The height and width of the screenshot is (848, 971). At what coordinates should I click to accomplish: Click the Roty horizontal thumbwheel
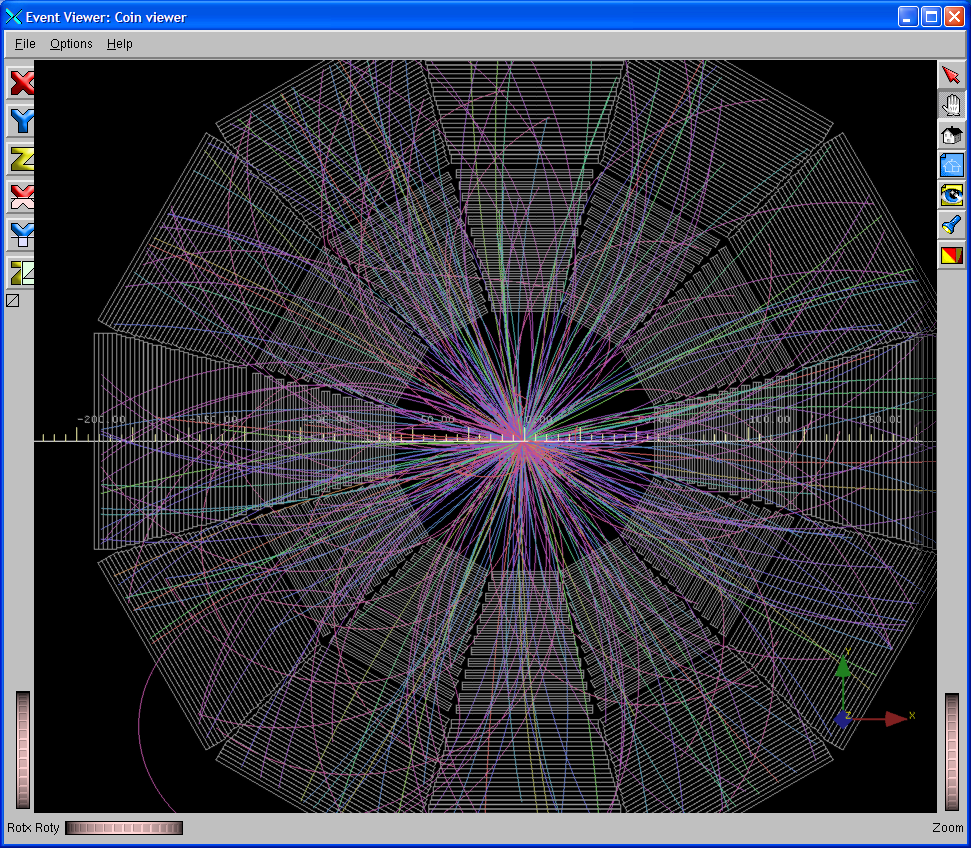coord(124,828)
